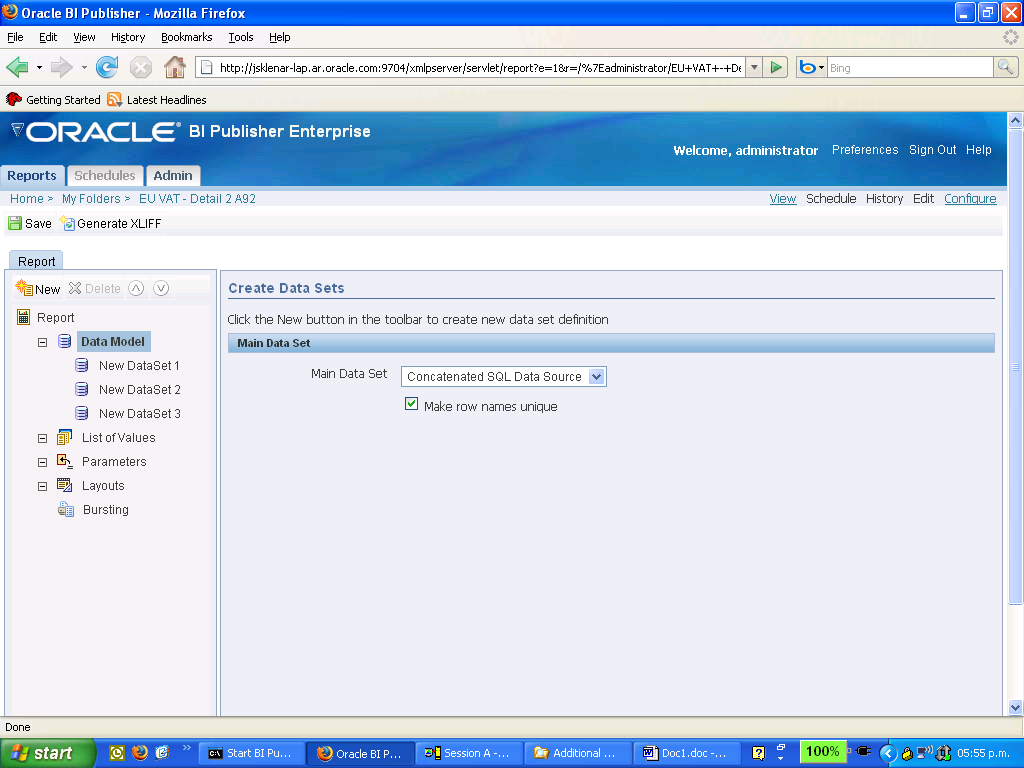Click the Help link in the Oracle header
This screenshot has height=768, width=1024.
[x=978, y=150]
